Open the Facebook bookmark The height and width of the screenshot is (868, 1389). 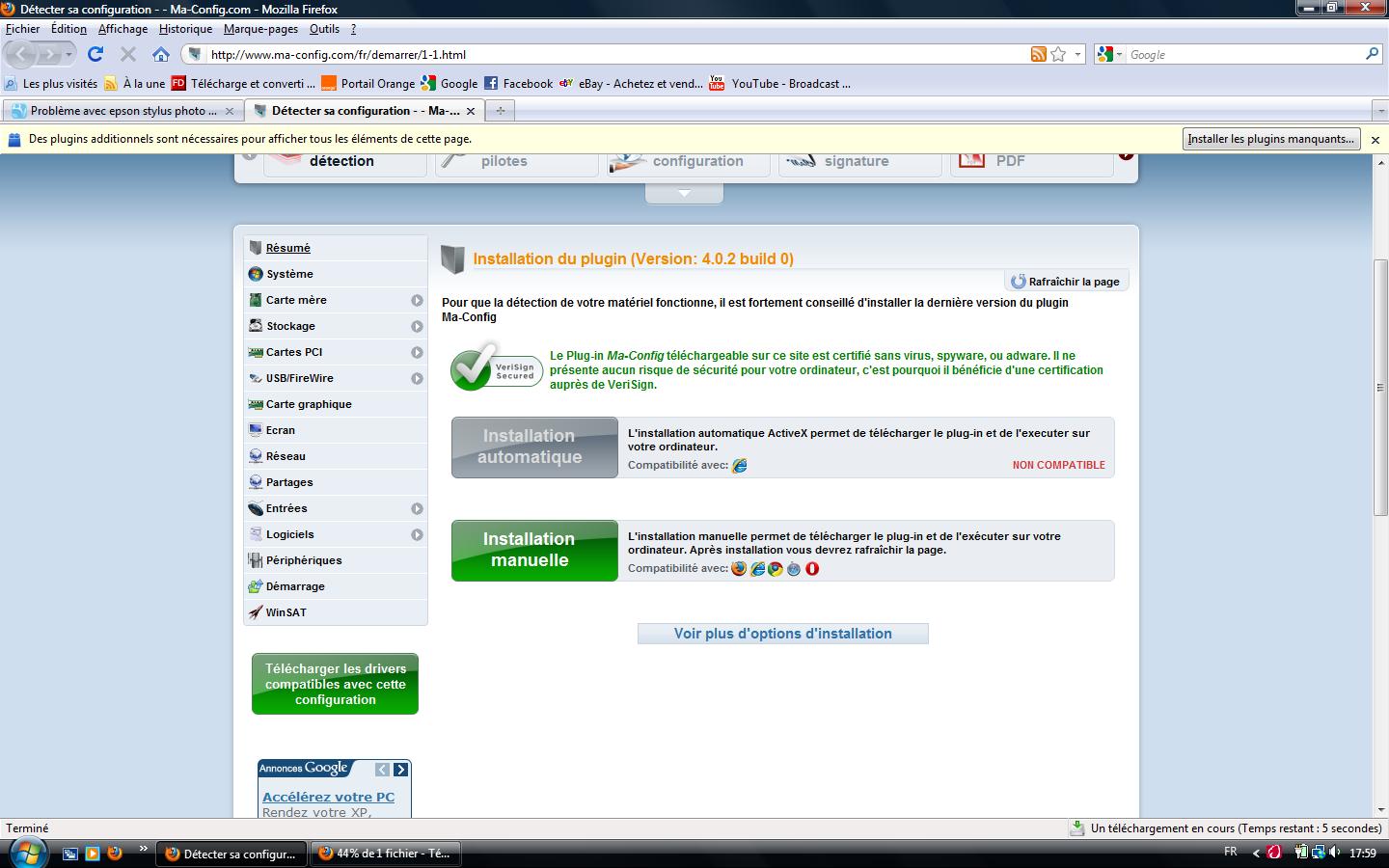[x=518, y=84]
